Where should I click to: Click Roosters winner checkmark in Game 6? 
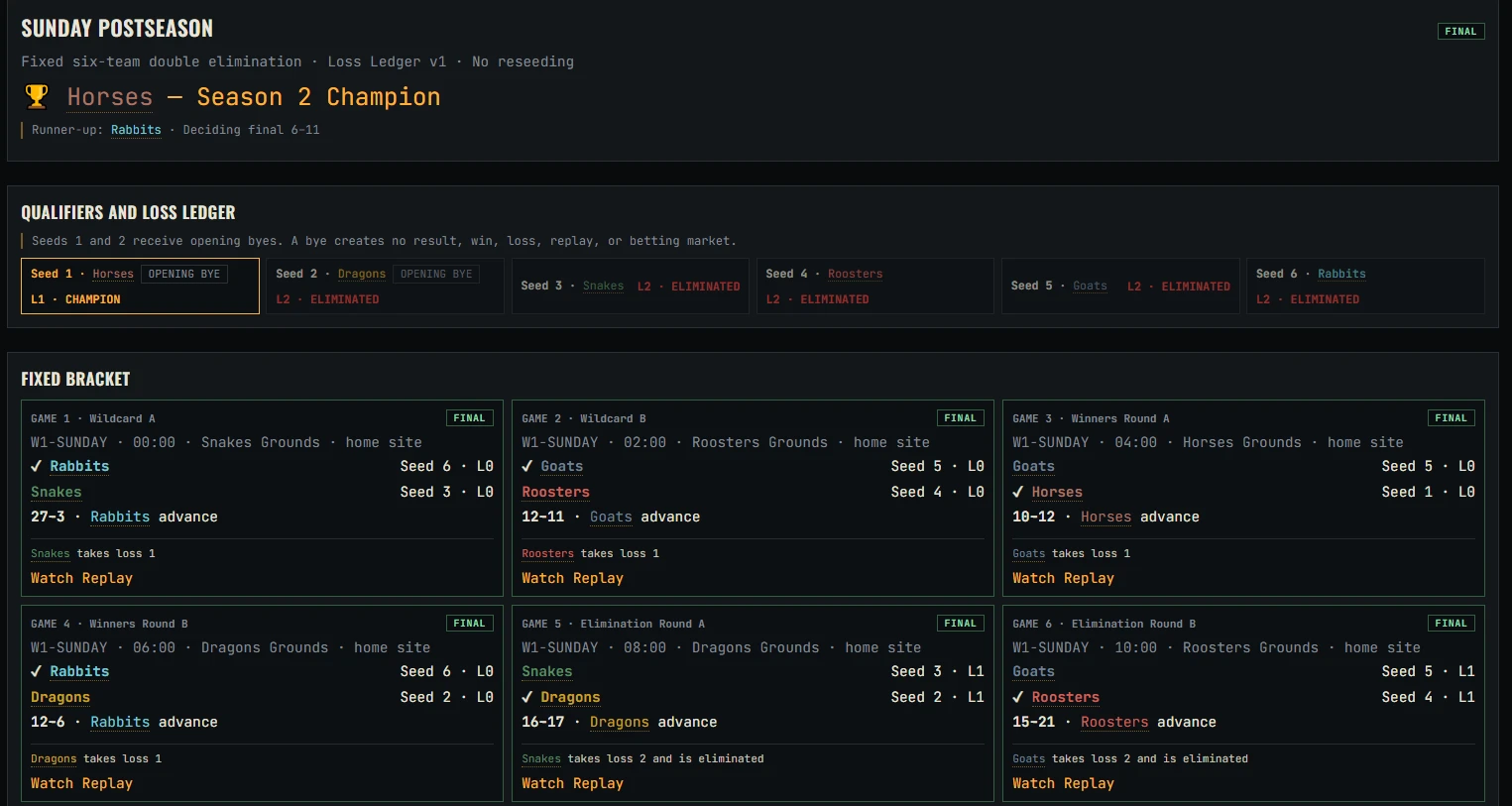tap(1017, 697)
